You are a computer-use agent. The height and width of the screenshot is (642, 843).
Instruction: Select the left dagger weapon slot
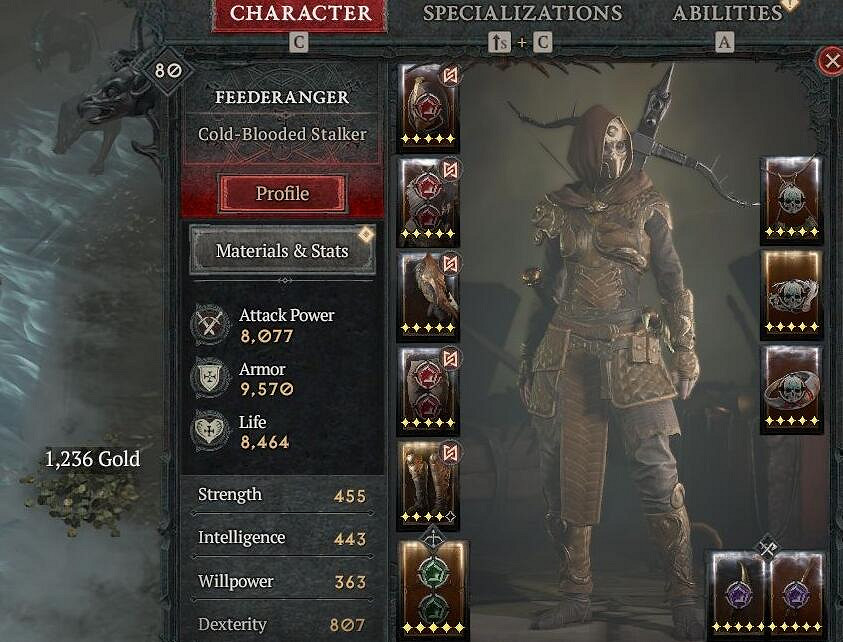coord(739,593)
